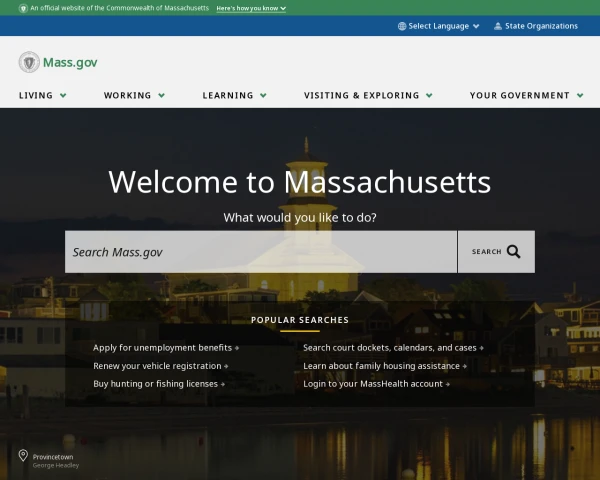Expand the Living menu chevron
The width and height of the screenshot is (600, 480).
tap(63, 95)
